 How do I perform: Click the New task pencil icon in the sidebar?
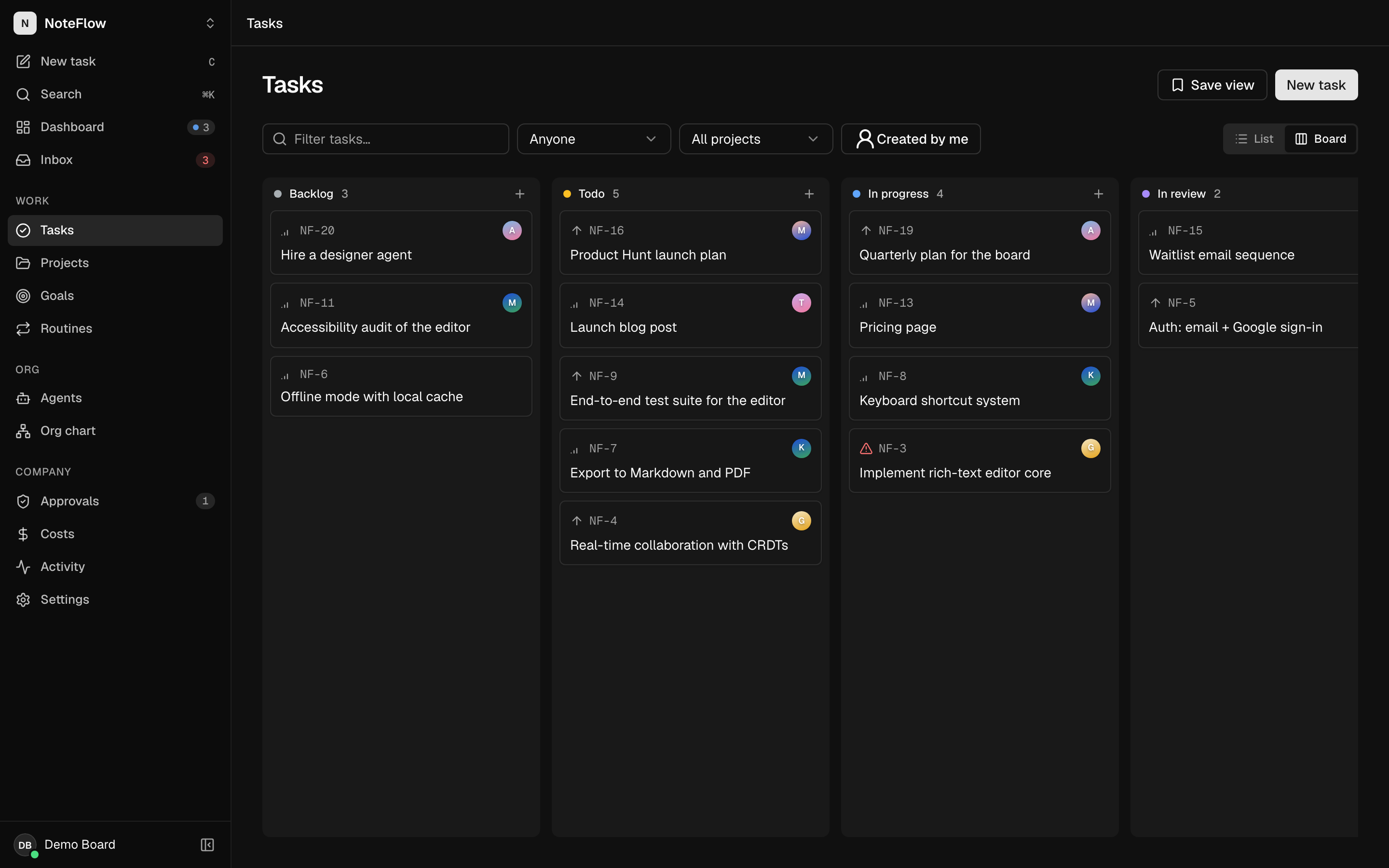pyautogui.click(x=23, y=61)
